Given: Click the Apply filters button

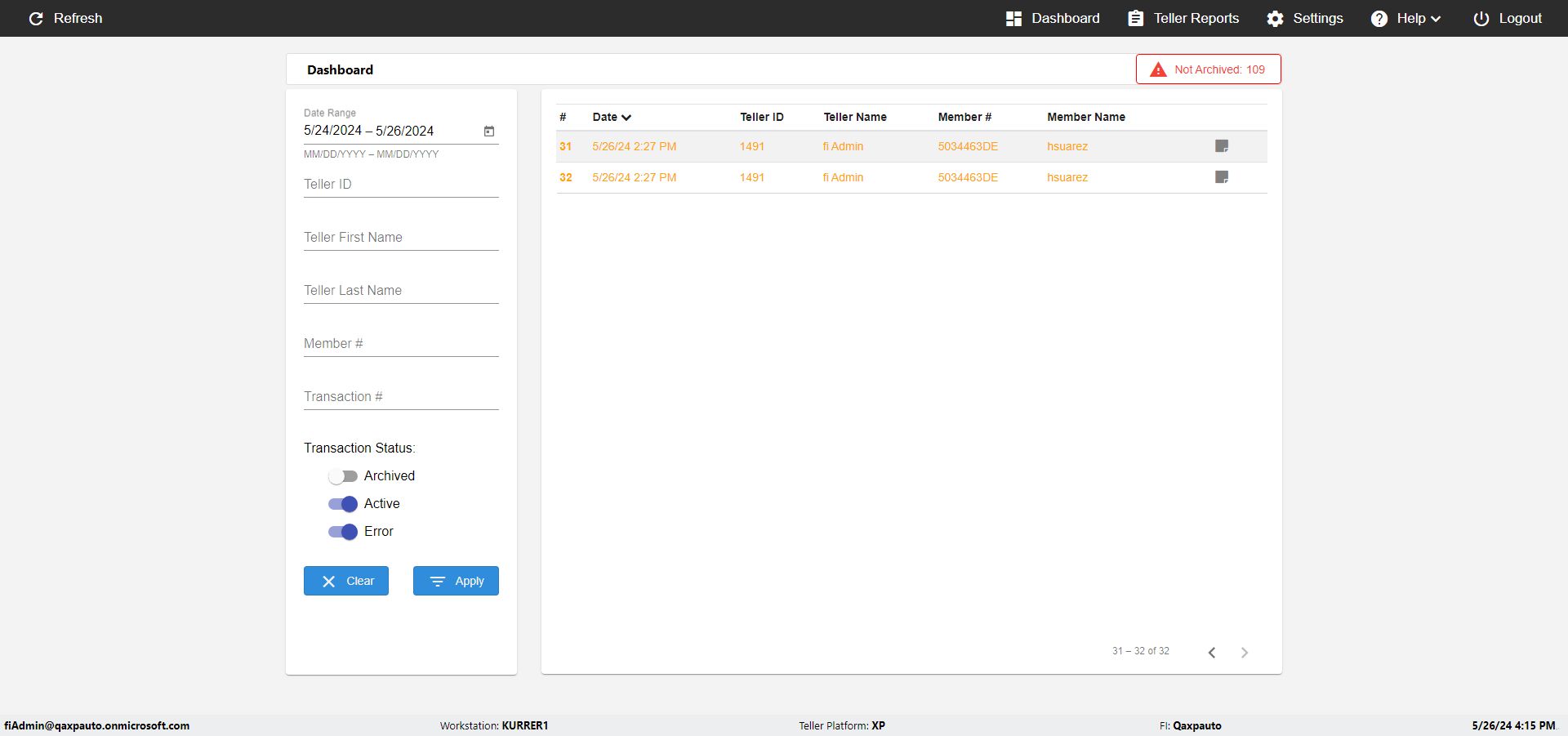Looking at the screenshot, I should pyautogui.click(x=456, y=581).
